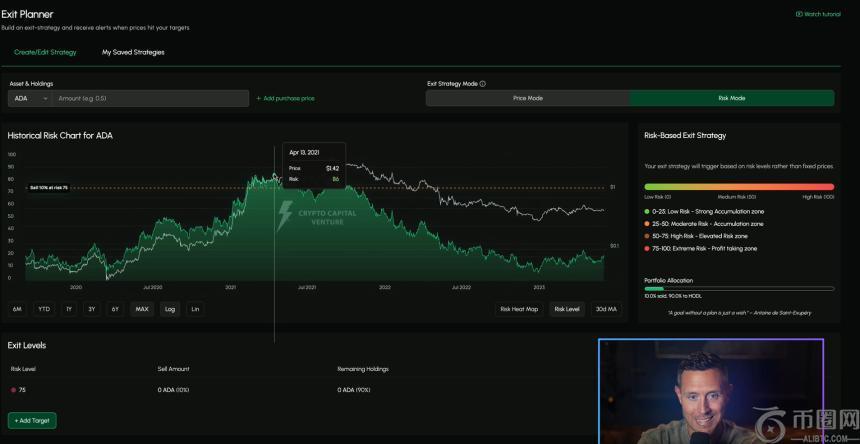The image size is (860, 444).
Task: Switch to Price Mode
Action: pos(527,98)
